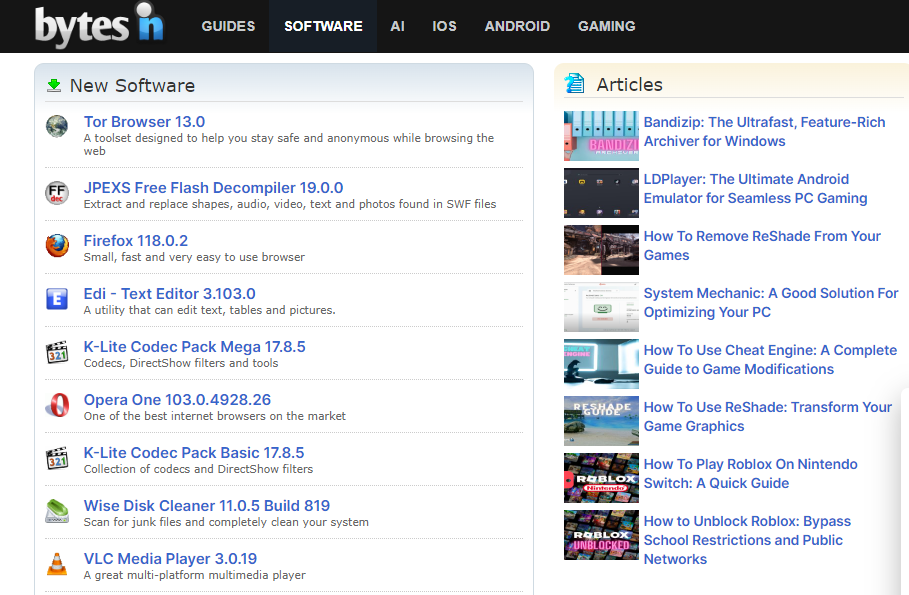
Task: Click the System Mechanic article thumbnail
Action: pos(601,307)
